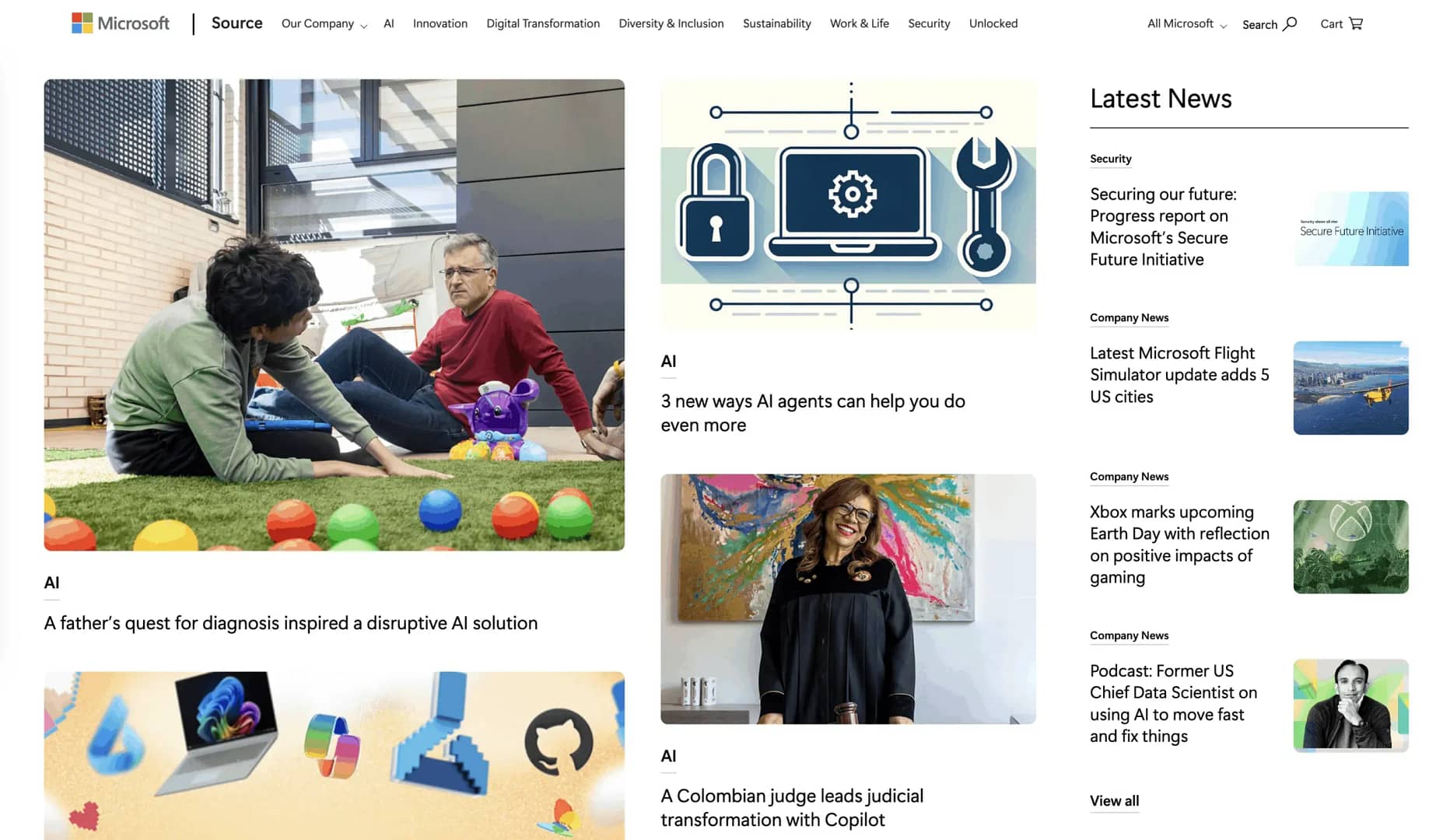
Task: Click the Latest News heading
Action: [x=1161, y=99]
